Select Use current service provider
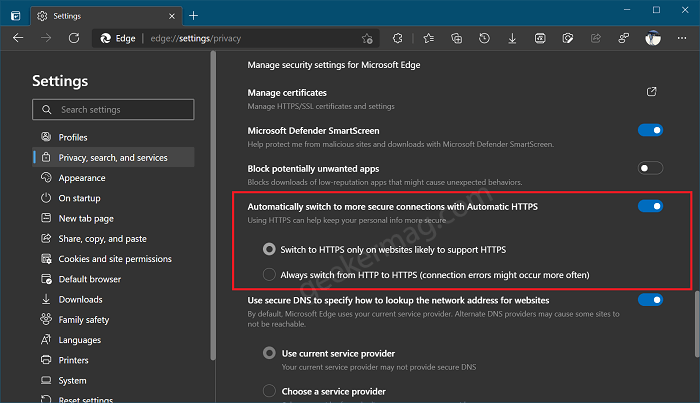 pos(269,353)
